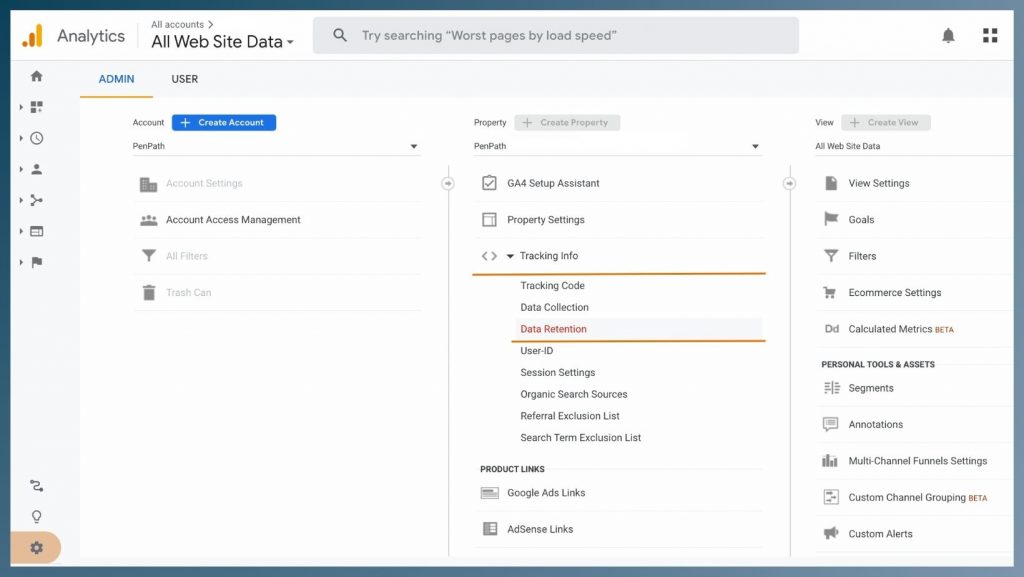
Task: Click the Analytics search input field
Action: pos(556,35)
